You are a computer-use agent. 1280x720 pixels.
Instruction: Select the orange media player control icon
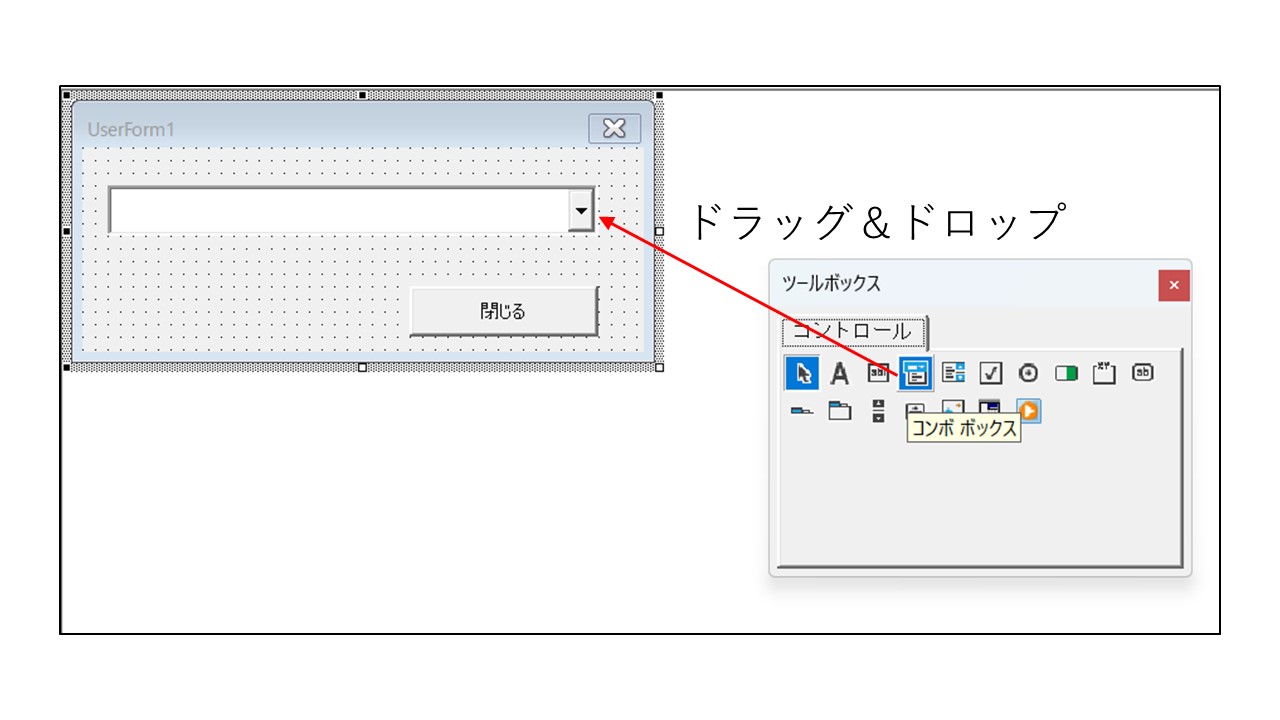1029,411
